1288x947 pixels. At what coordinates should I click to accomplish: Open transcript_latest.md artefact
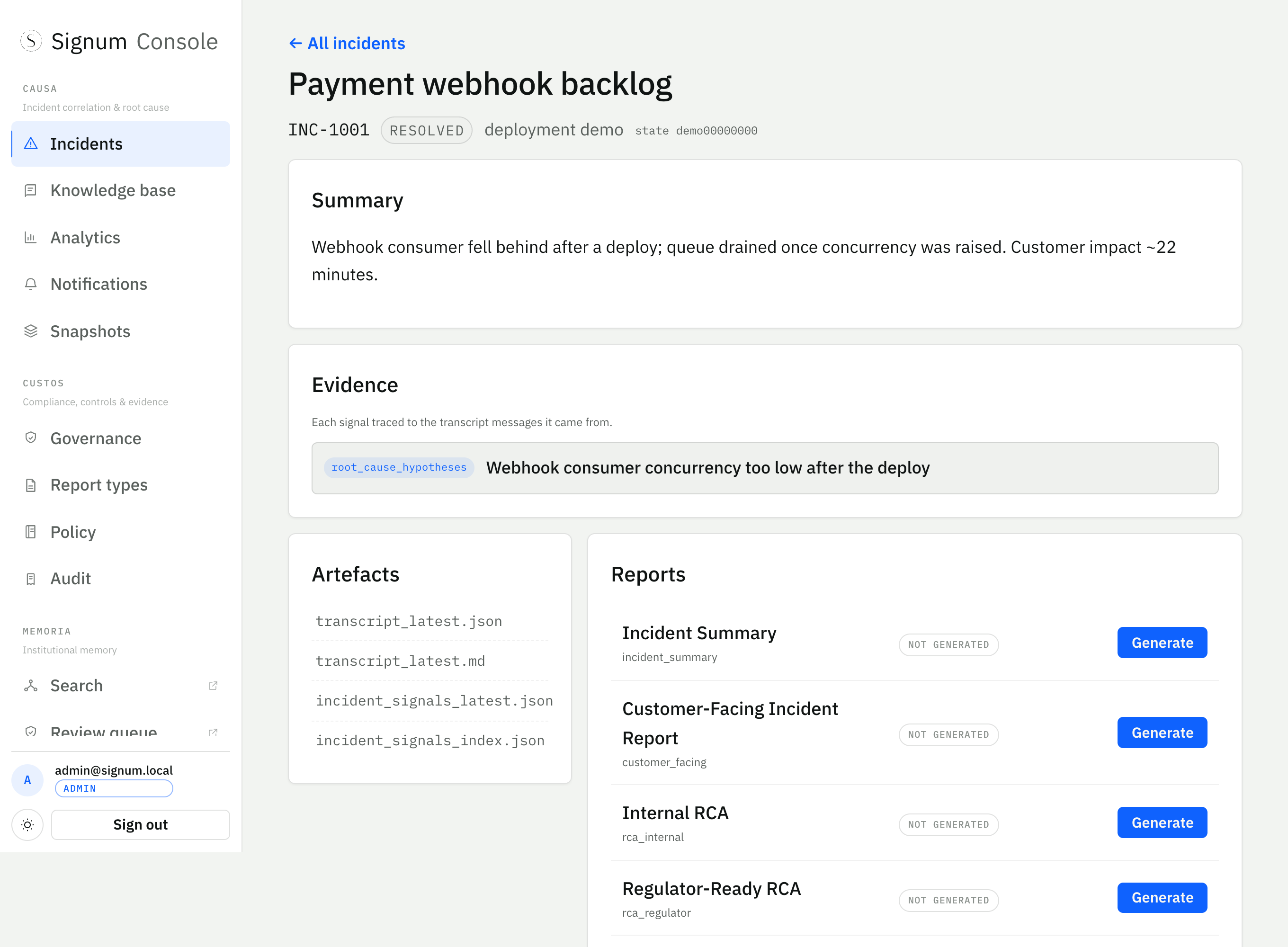coord(400,661)
